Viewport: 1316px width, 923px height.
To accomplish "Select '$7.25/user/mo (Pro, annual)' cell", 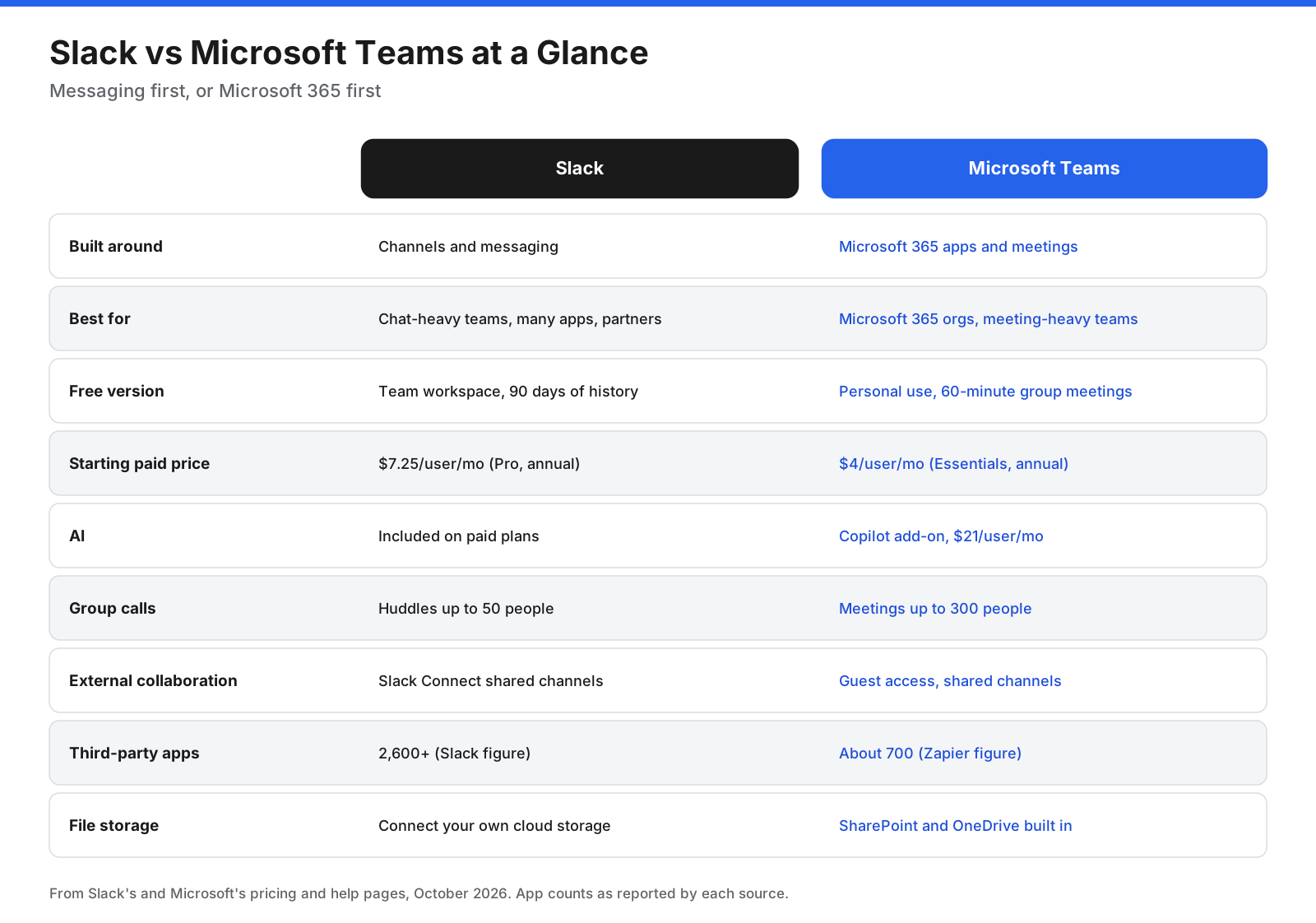I will (479, 464).
